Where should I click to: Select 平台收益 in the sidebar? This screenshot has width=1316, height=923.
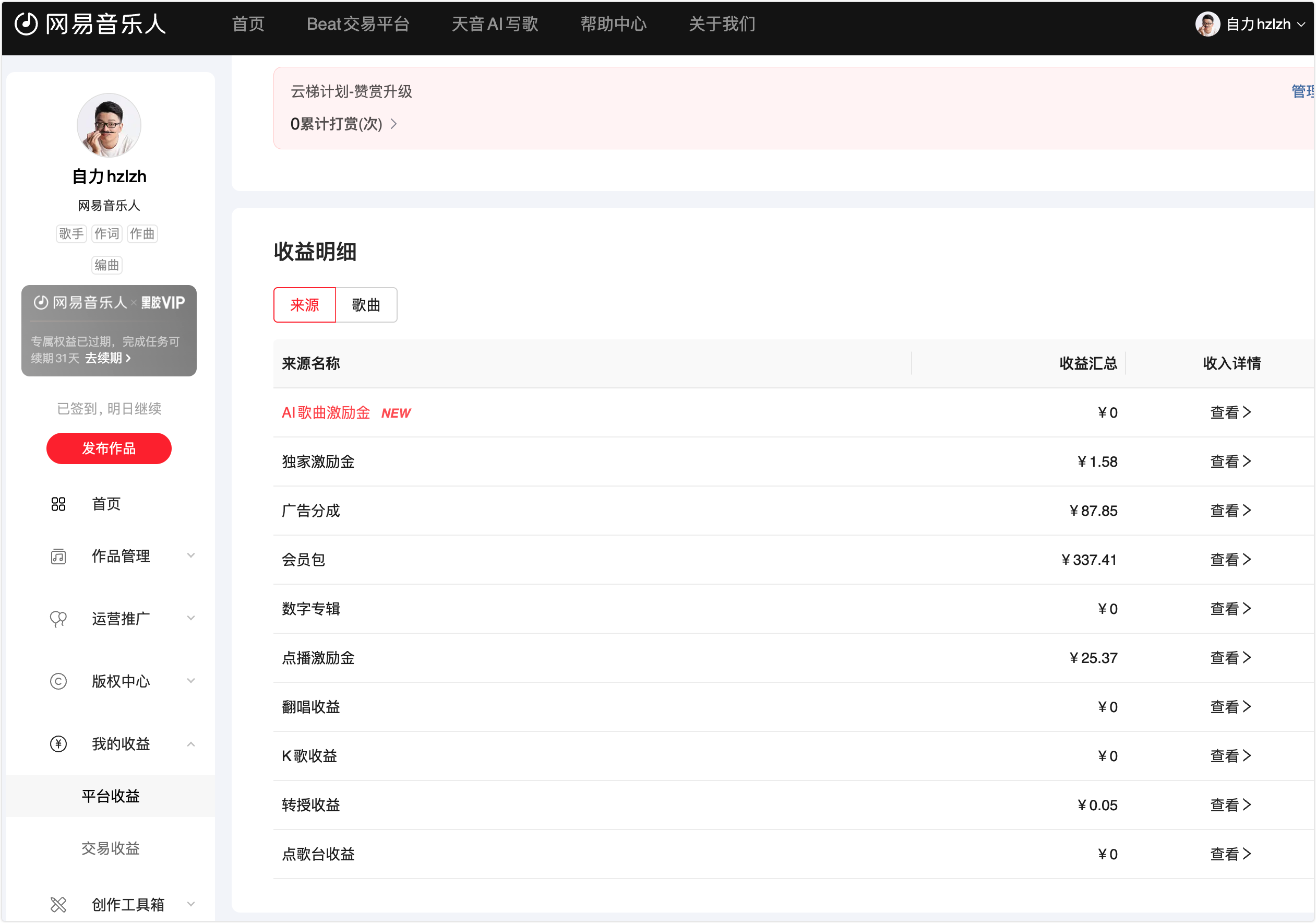111,796
